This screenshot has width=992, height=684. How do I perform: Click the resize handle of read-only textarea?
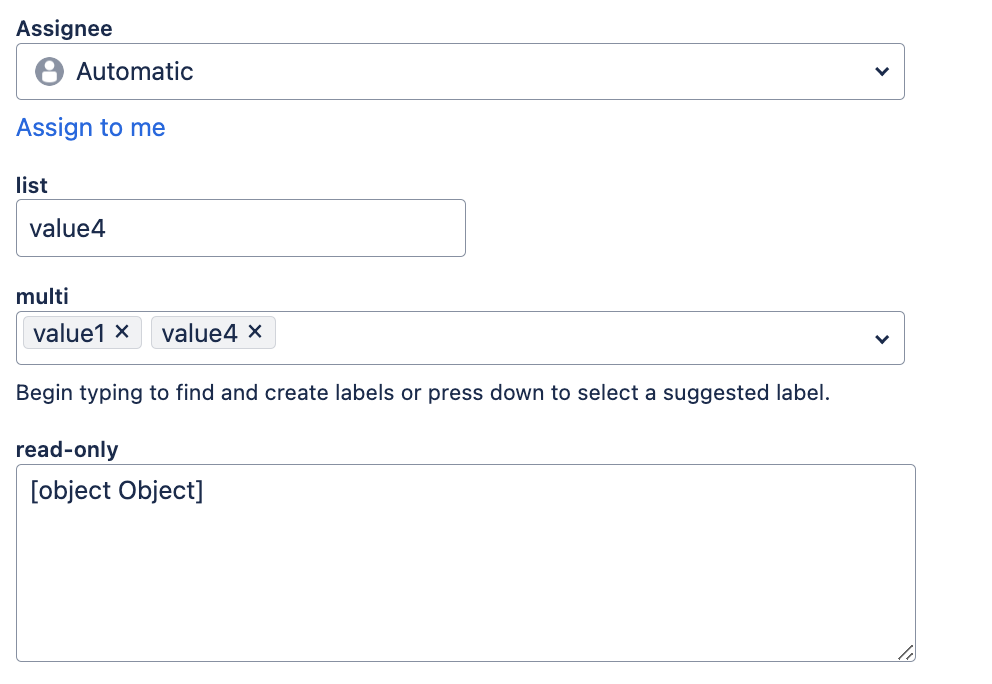pyautogui.click(x=905, y=652)
